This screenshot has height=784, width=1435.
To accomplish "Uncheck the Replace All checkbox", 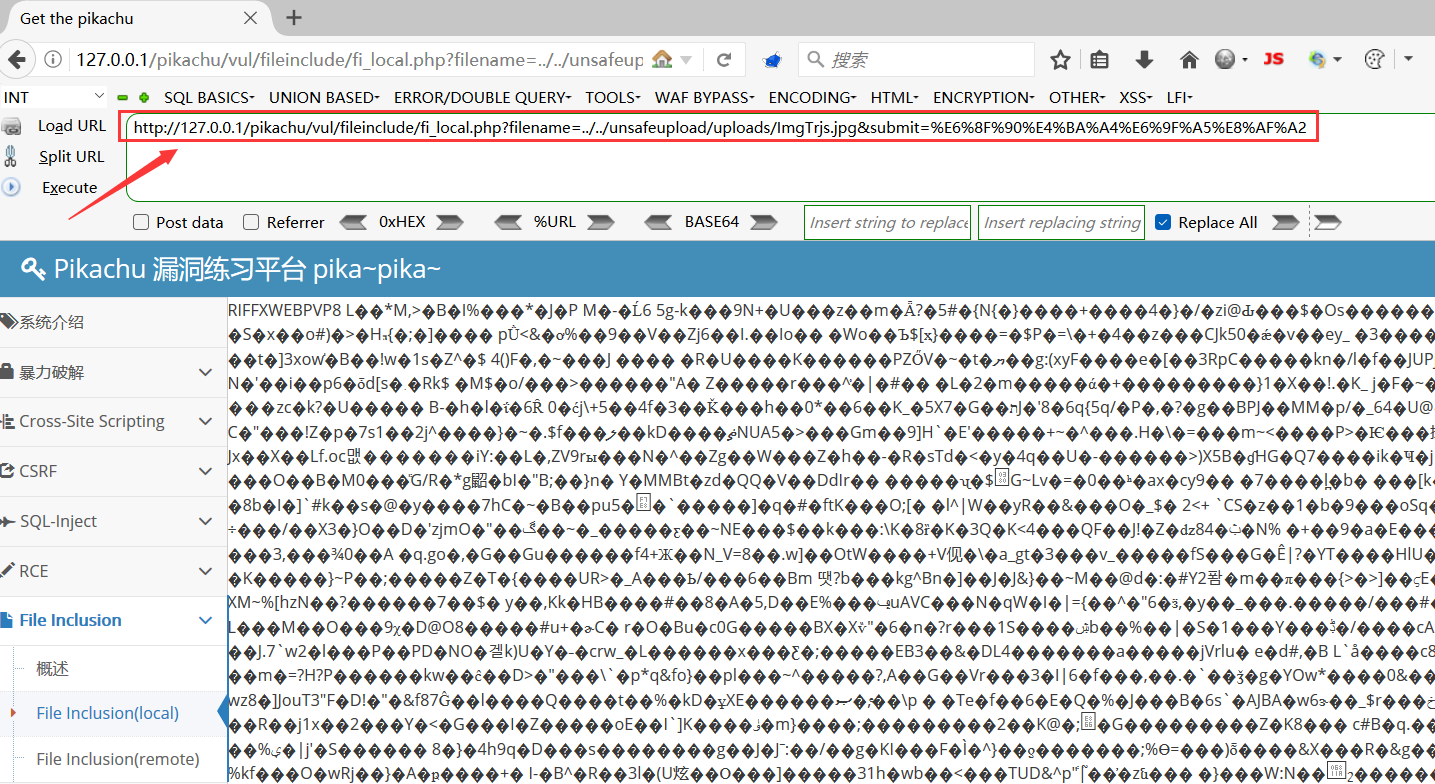I will click(x=1163, y=222).
